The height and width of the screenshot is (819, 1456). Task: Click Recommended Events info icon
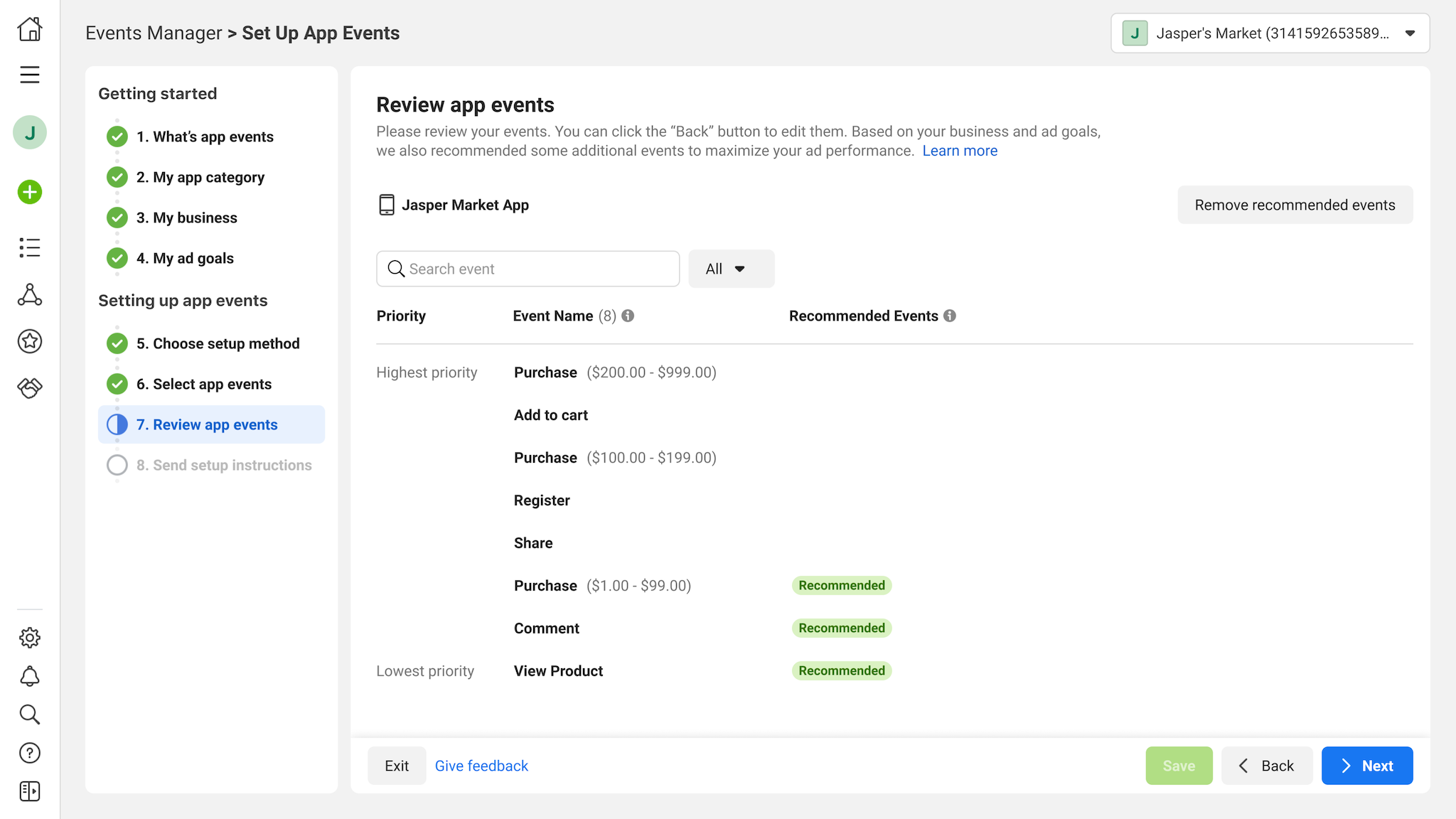click(950, 316)
